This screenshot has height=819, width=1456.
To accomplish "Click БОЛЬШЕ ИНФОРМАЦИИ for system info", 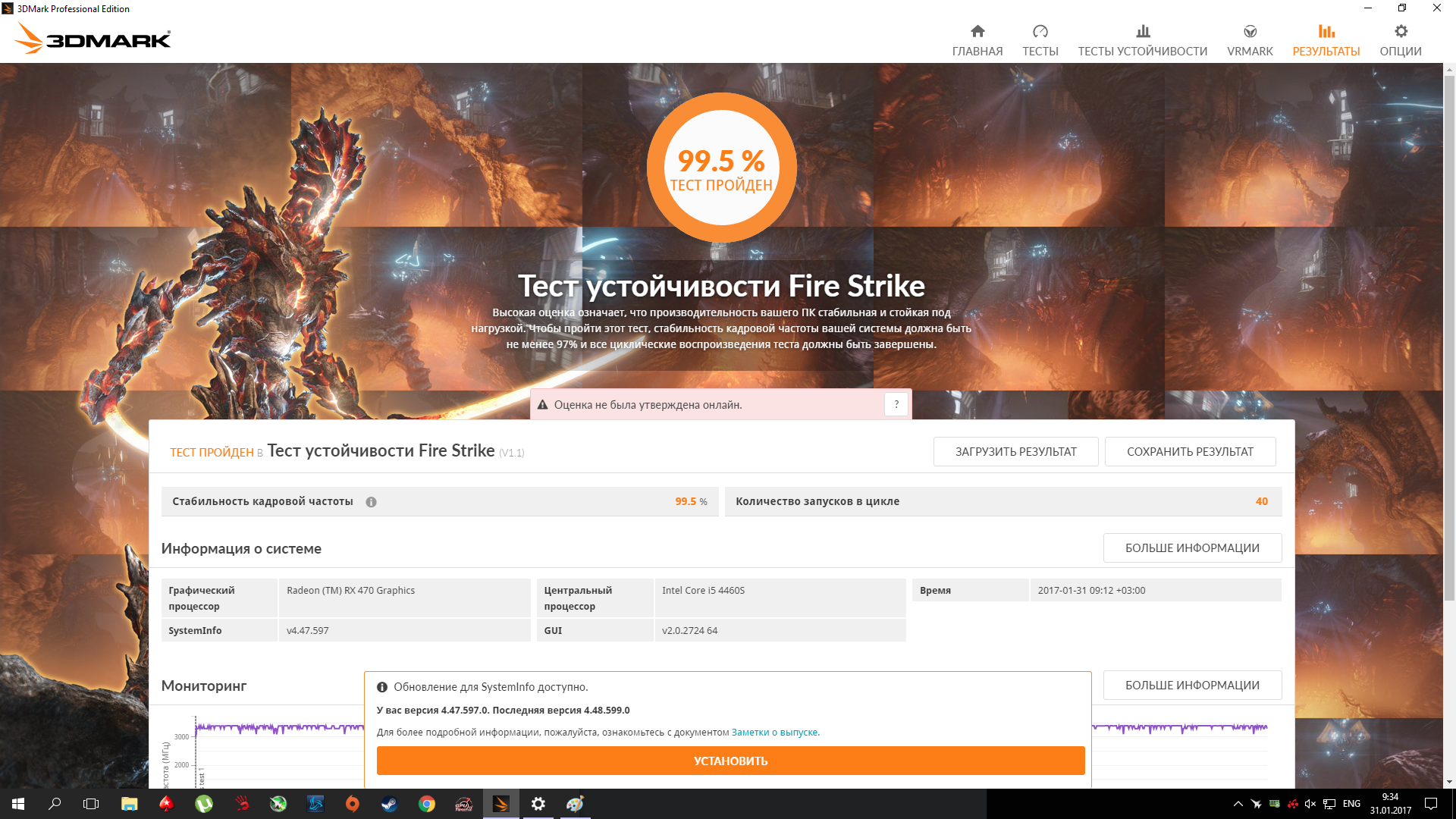I will (1191, 548).
